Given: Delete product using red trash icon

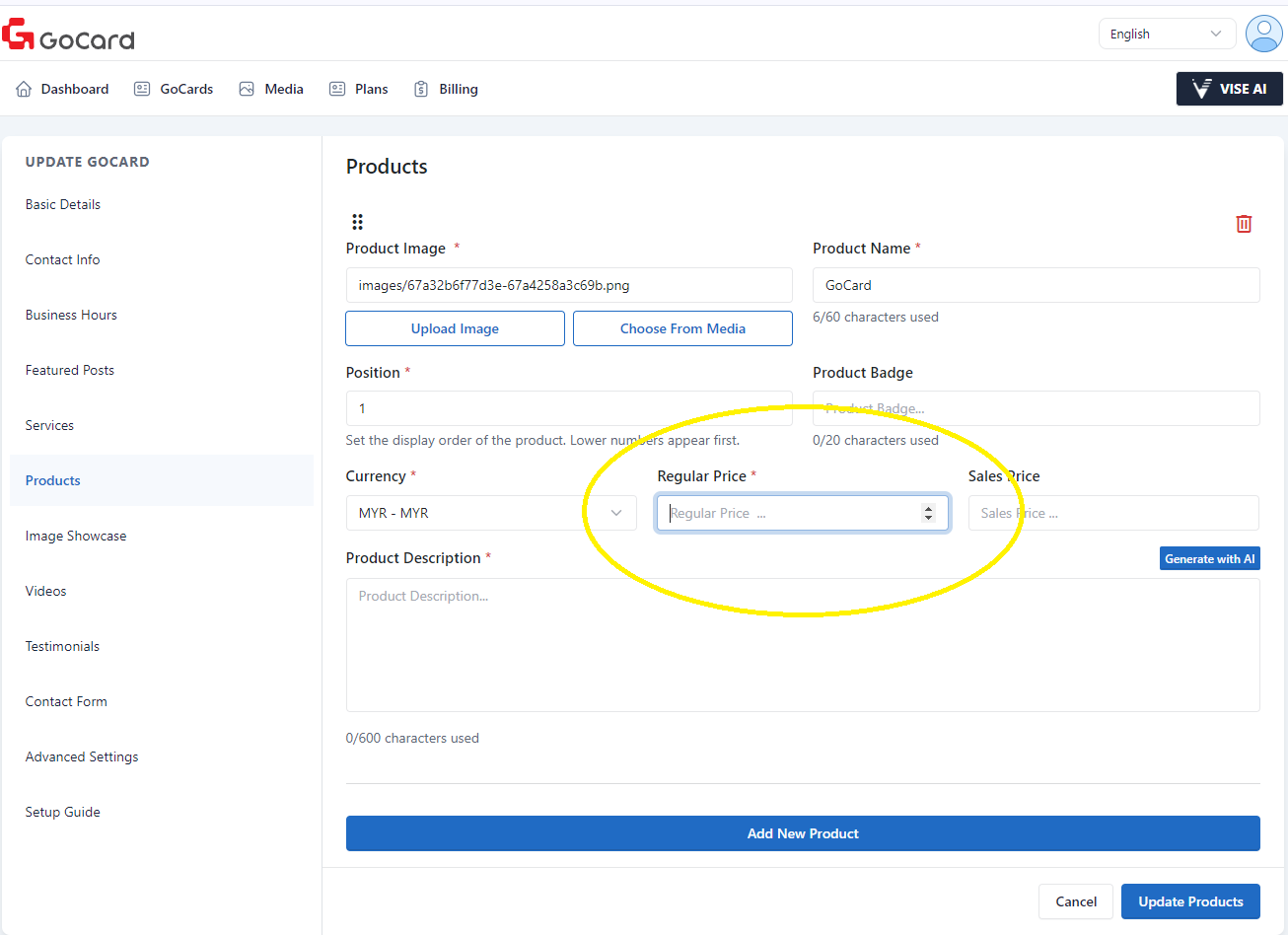Looking at the screenshot, I should pyautogui.click(x=1244, y=224).
